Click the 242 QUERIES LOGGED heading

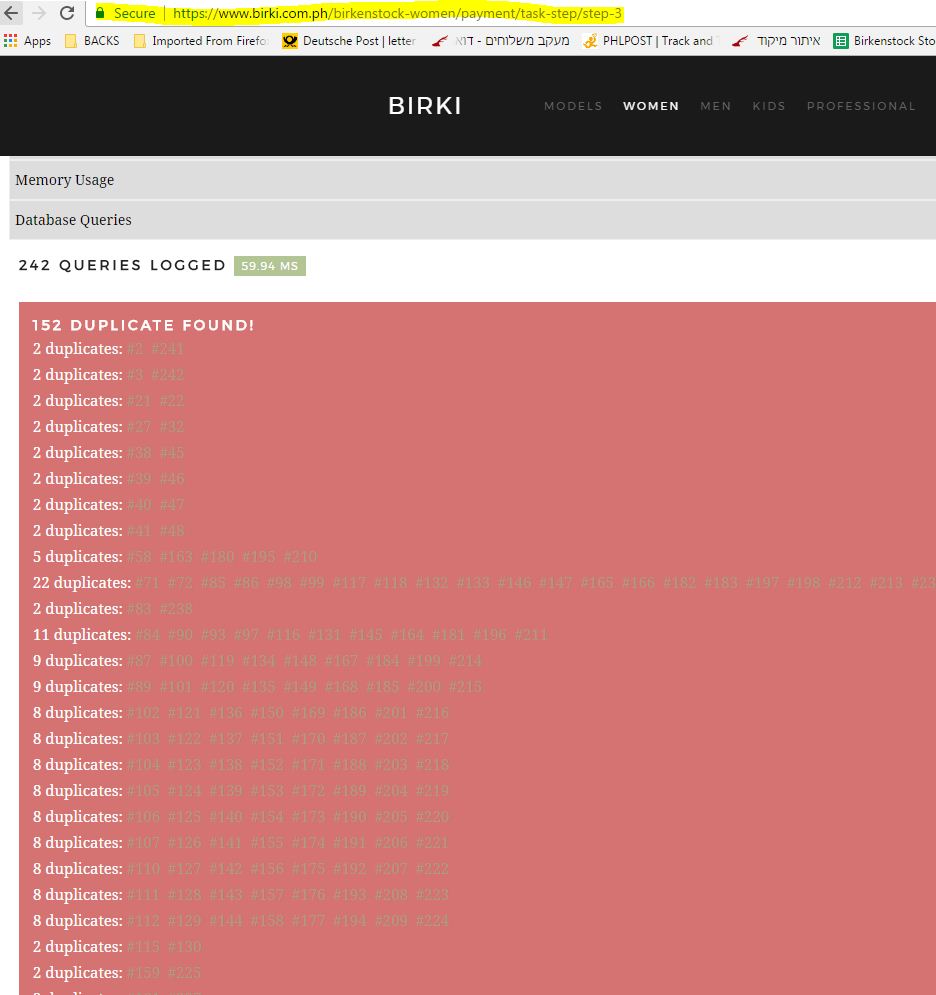click(122, 265)
